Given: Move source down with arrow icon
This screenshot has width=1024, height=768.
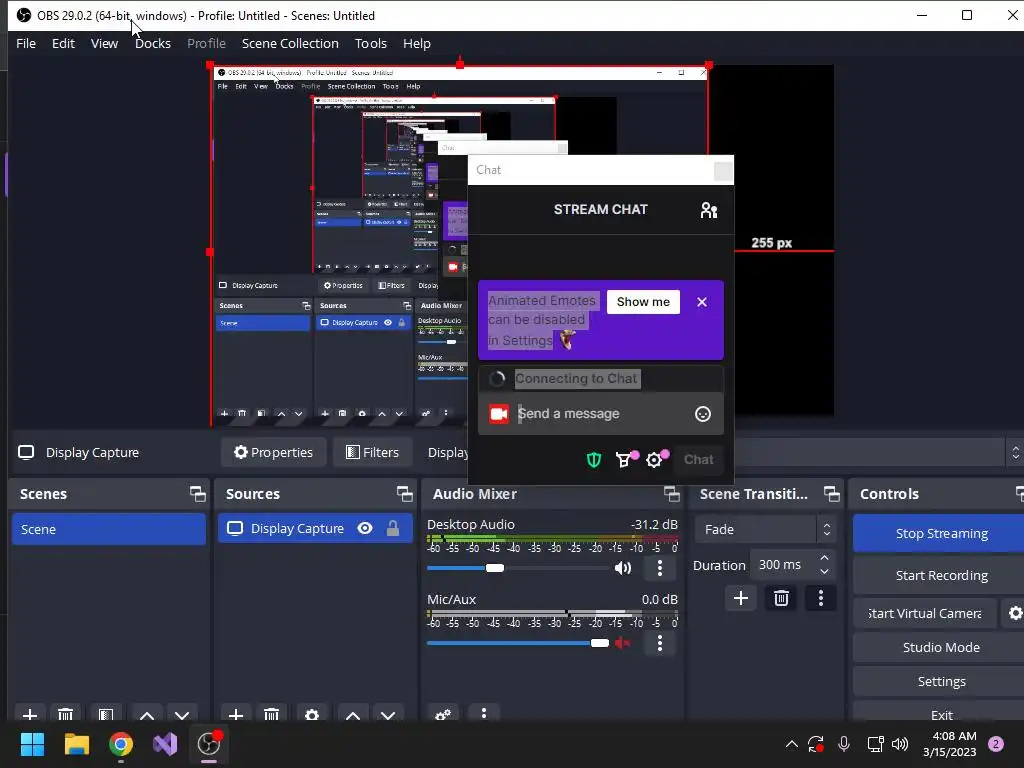Looking at the screenshot, I should coord(388,714).
